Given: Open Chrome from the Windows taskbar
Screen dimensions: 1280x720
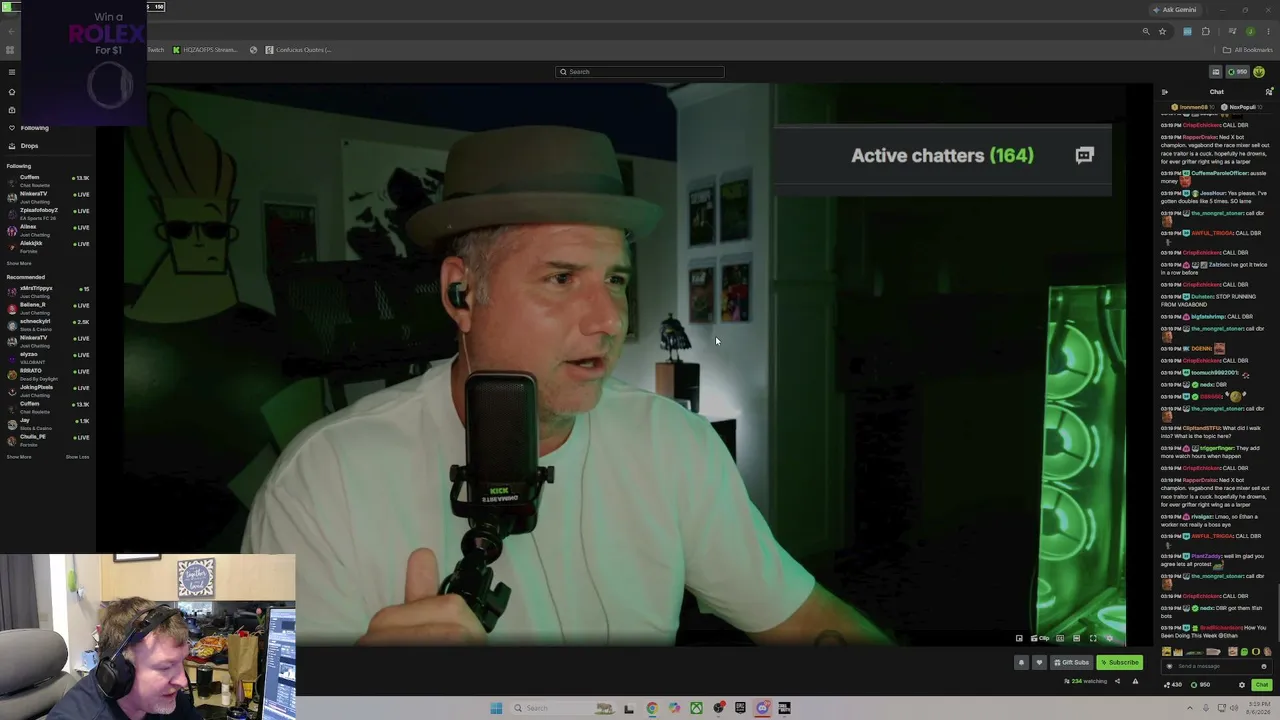Looking at the screenshot, I should [x=651, y=708].
